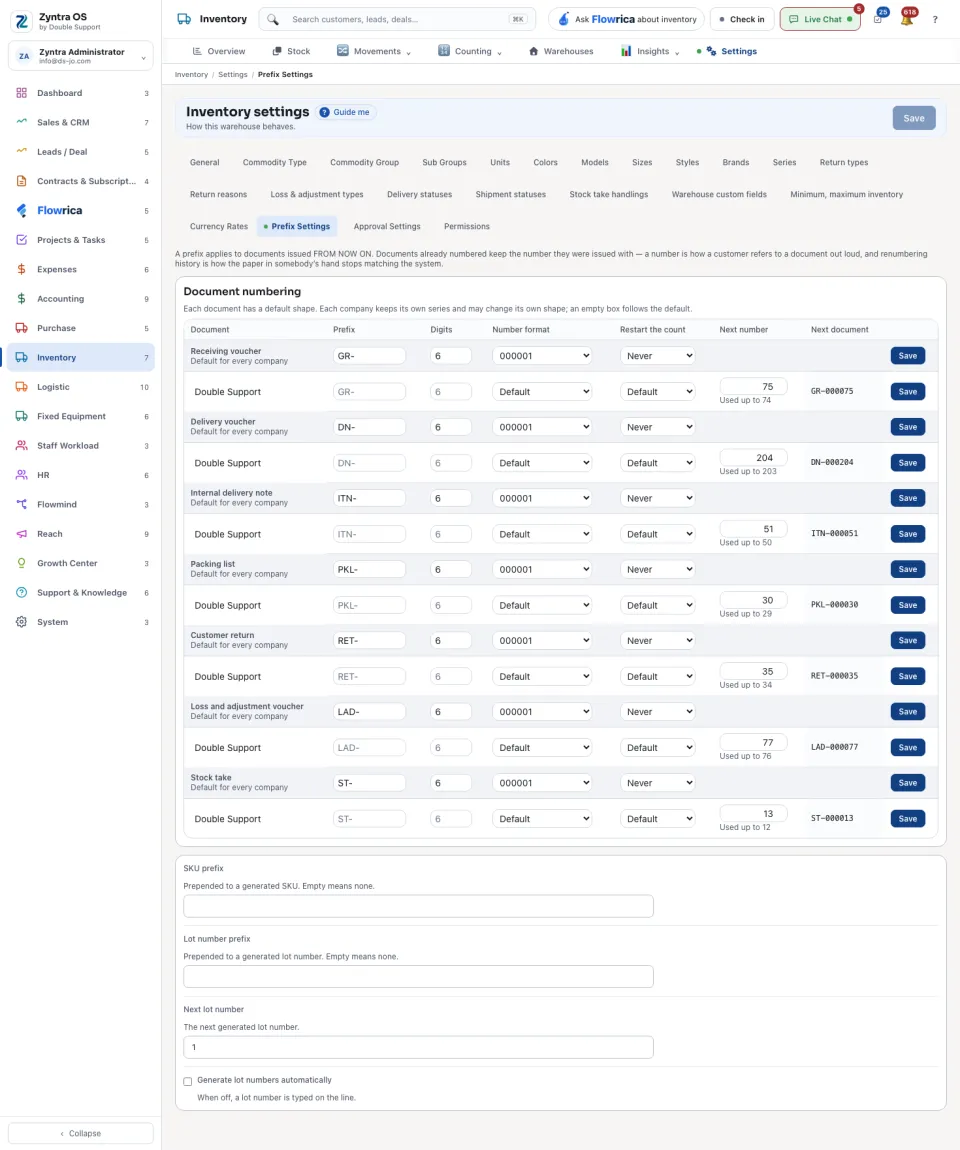960x1150 pixels.
Task: Open the Dashboard sidebar icon
Action: tap(21, 93)
